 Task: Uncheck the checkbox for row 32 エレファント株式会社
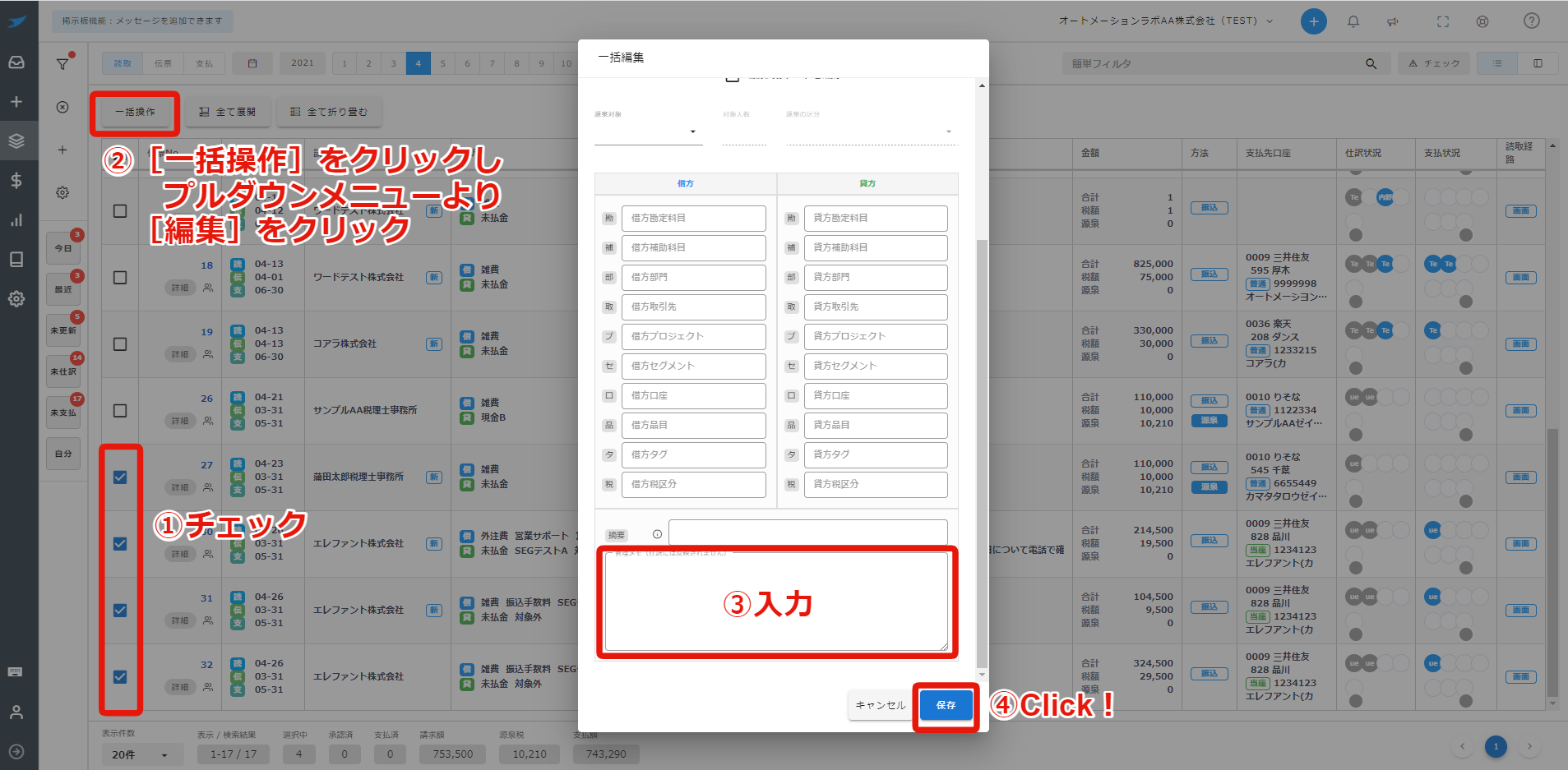pos(120,677)
